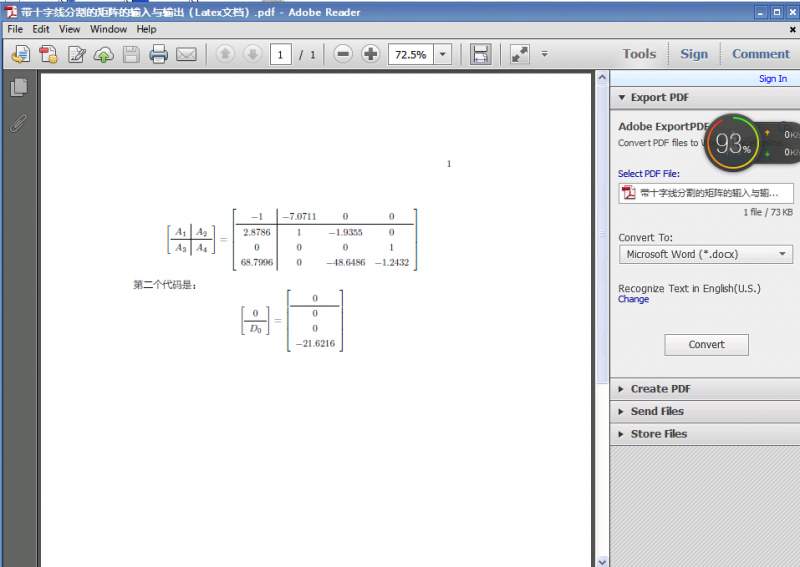Open Convert To Microsoft Word dropdown

tap(706, 254)
